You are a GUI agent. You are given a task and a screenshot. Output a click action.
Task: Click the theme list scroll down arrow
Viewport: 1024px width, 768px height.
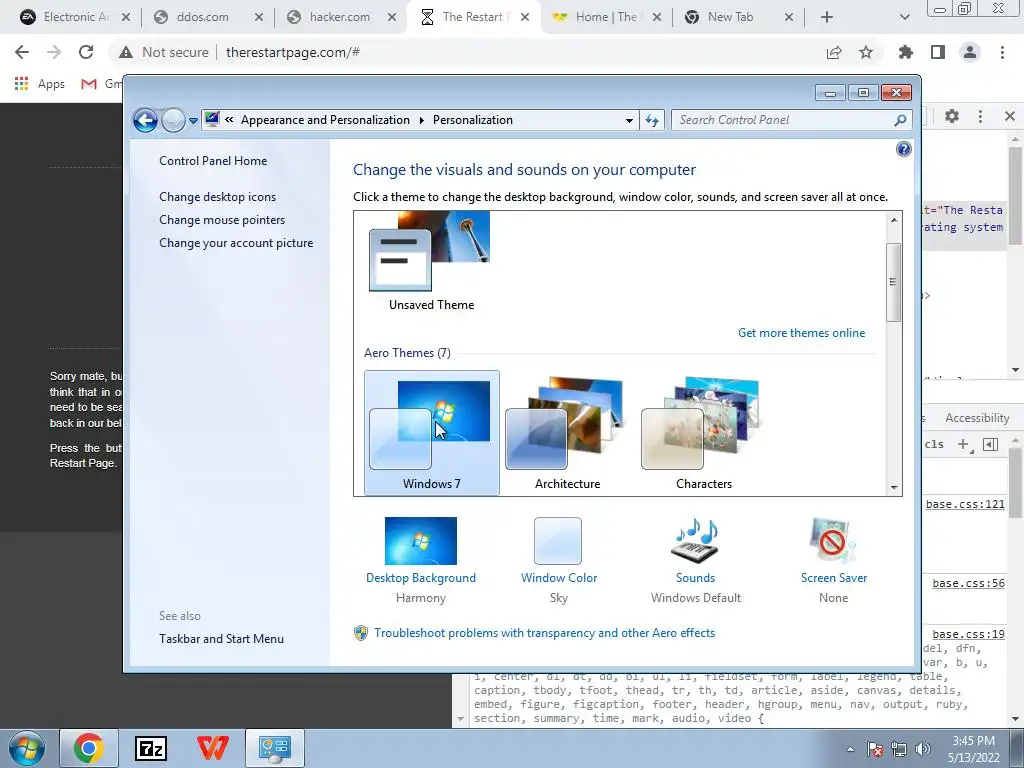[x=893, y=487]
